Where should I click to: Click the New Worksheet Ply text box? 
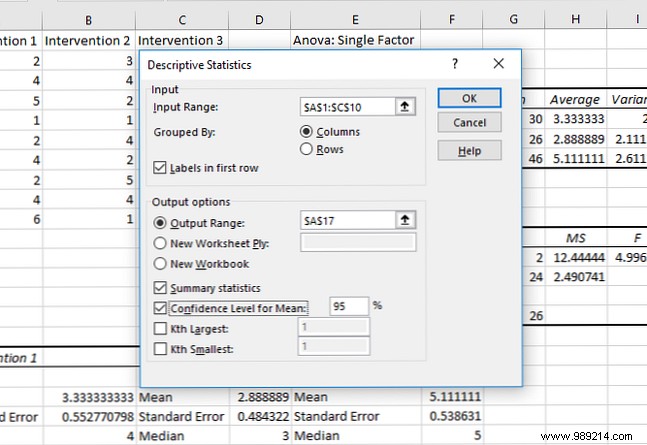358,242
